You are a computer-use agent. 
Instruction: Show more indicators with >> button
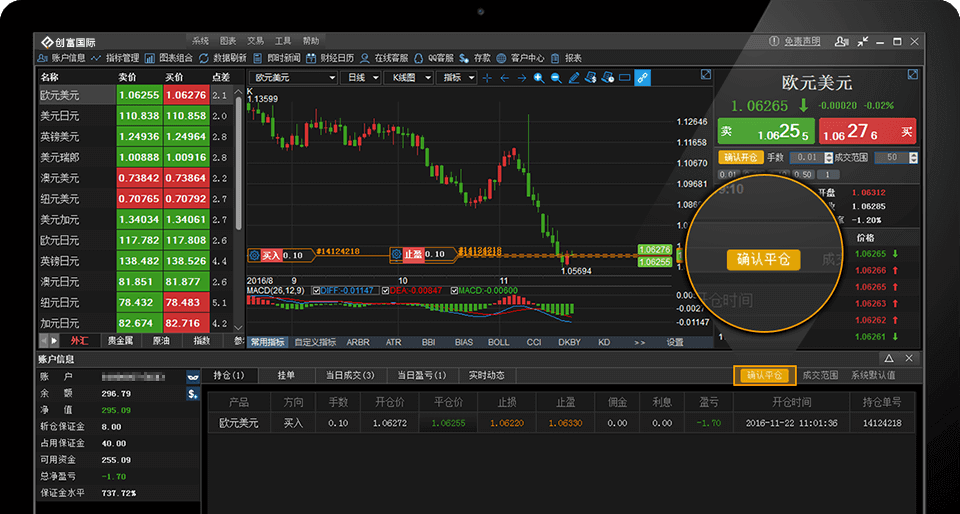point(640,343)
